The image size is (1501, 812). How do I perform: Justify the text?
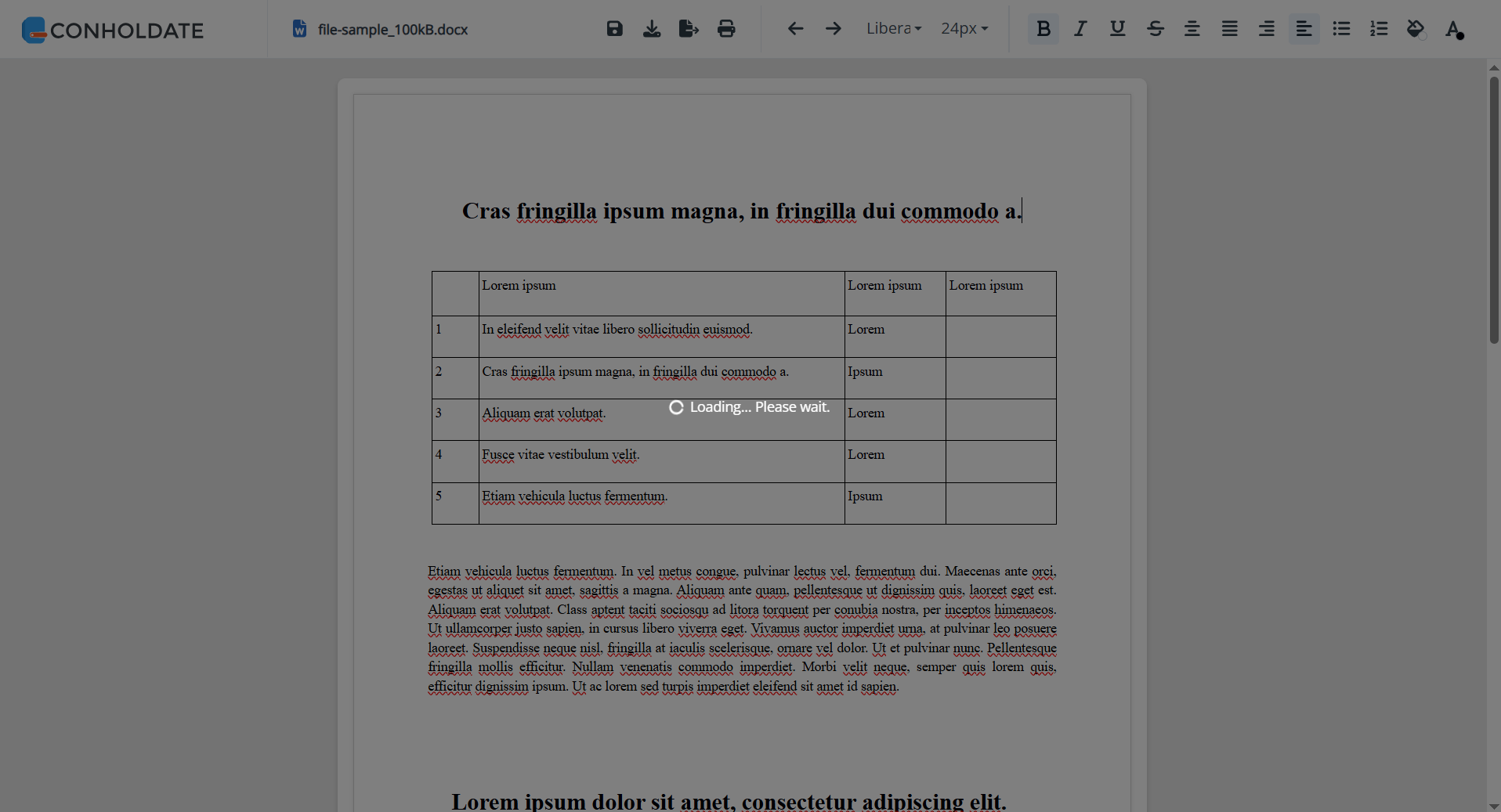point(1230,29)
